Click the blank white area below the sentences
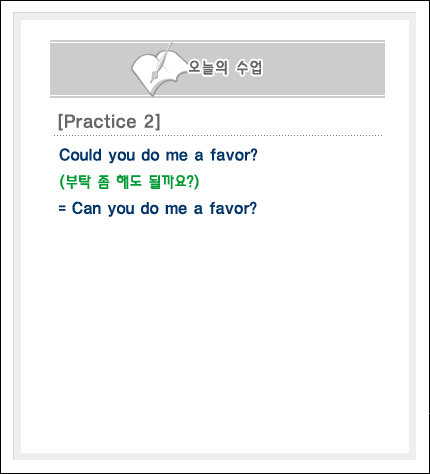The image size is (430, 474). pyautogui.click(x=215, y=333)
